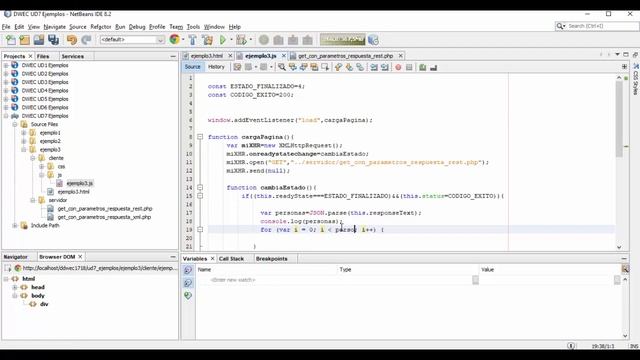
Task: Open the Debug menu
Action: point(137,27)
